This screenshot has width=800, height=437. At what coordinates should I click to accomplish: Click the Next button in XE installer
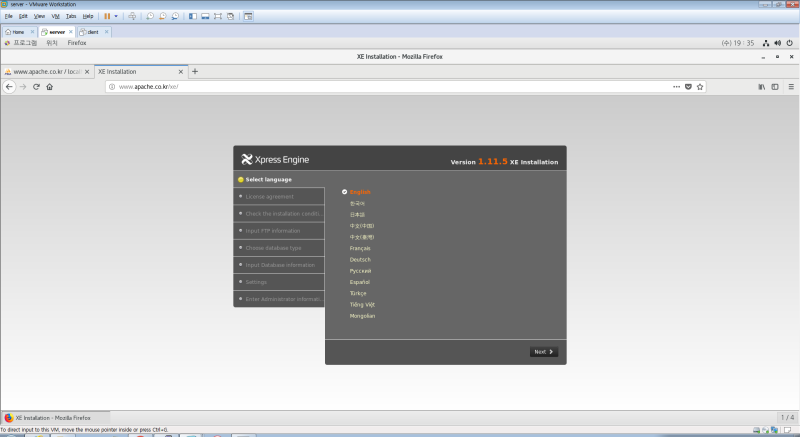(544, 352)
